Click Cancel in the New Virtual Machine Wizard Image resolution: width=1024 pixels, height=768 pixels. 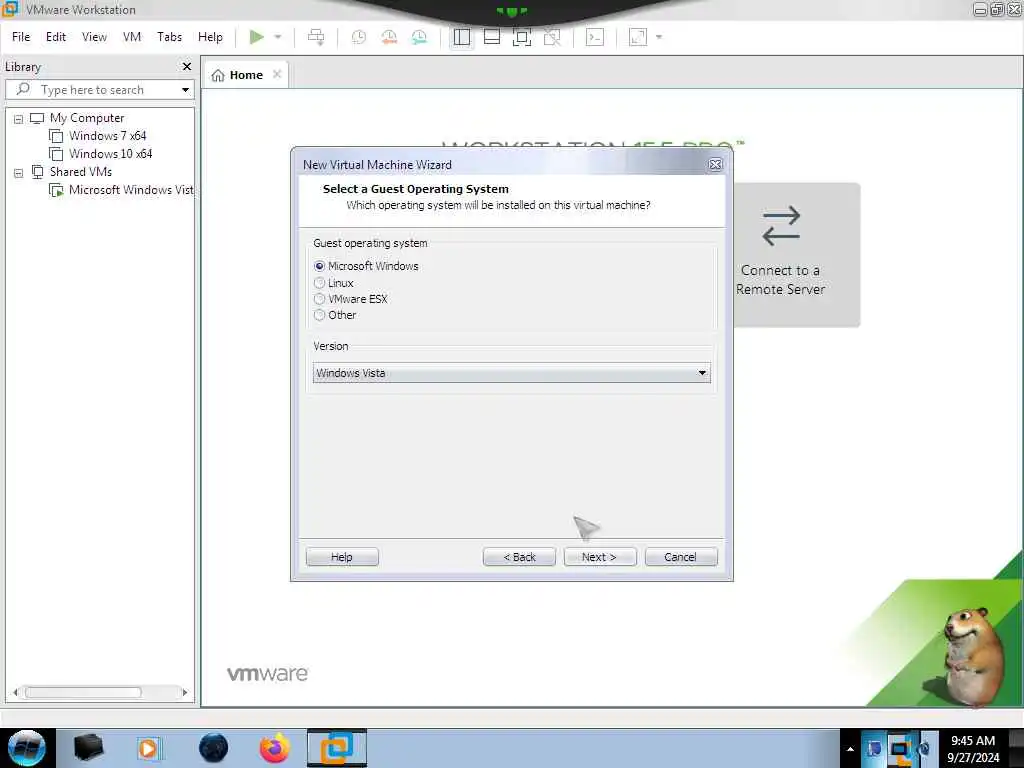[x=680, y=557]
